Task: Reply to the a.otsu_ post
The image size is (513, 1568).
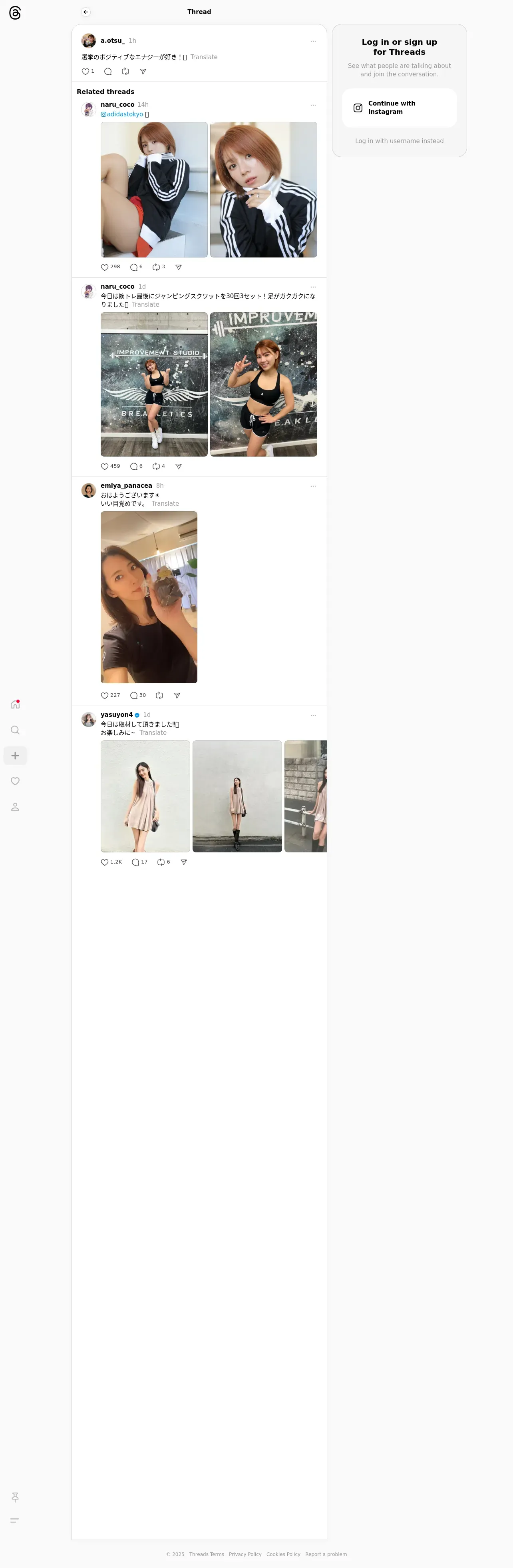Action: 108,72
